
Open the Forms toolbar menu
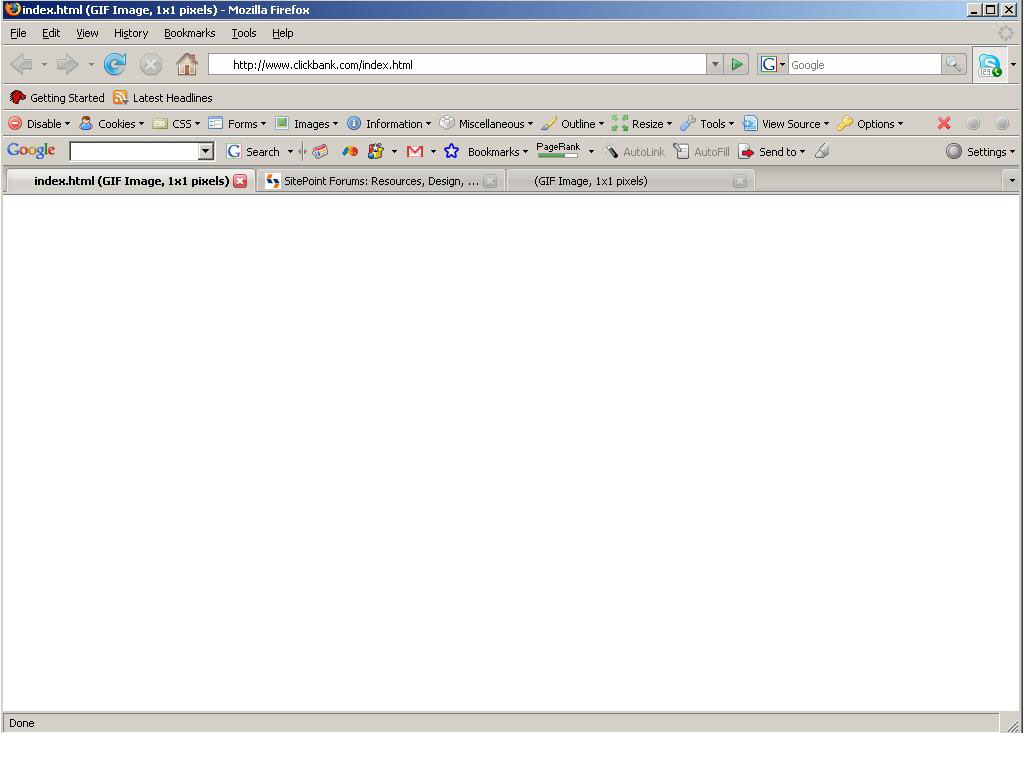coord(237,123)
